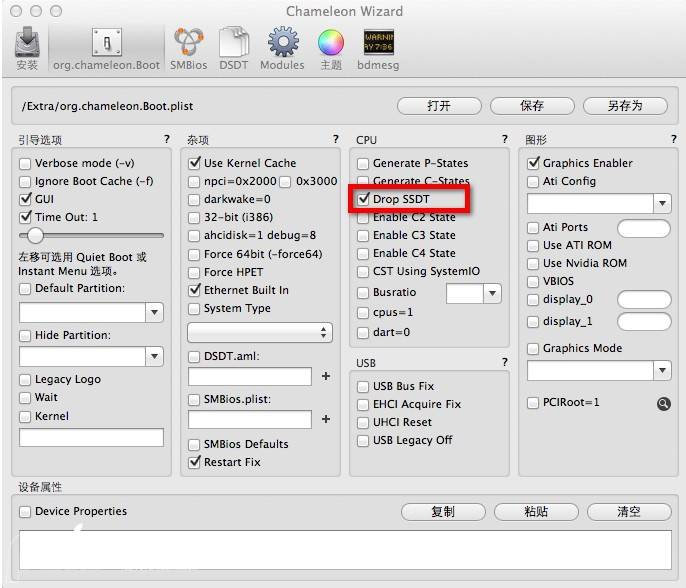Screen dimensions: 686x588
Task: Click the PCIRoot magnifier search icon
Action: coord(663,403)
